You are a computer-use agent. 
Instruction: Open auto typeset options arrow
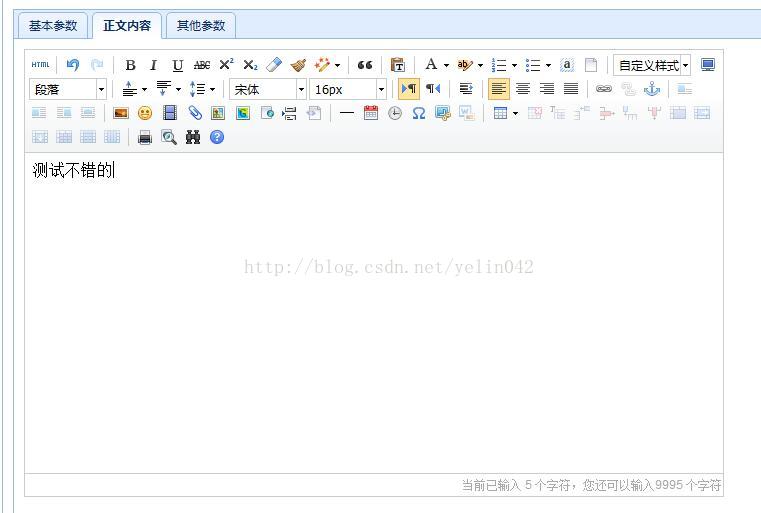337,65
